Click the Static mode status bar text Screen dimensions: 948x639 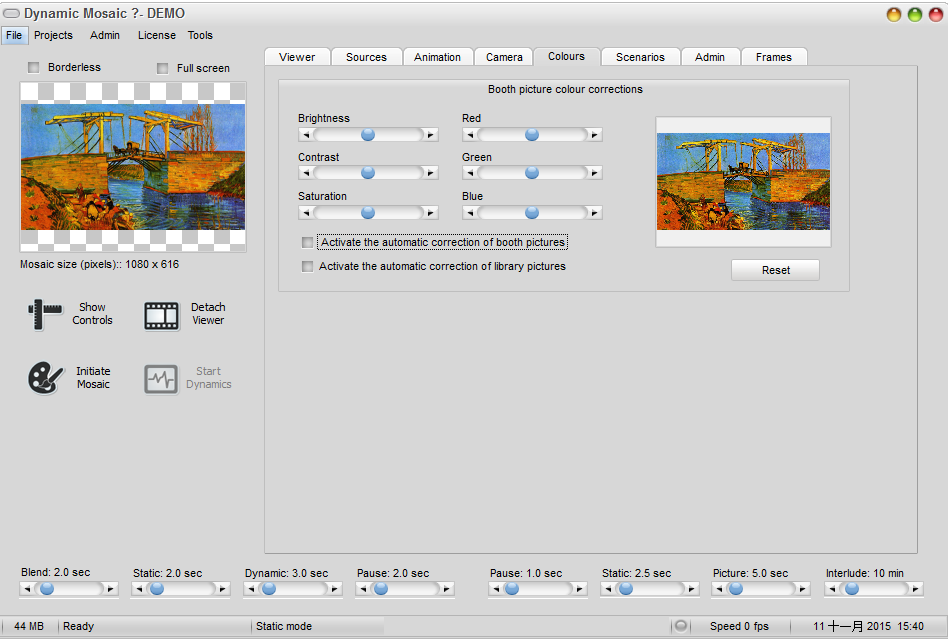pyautogui.click(x=284, y=626)
